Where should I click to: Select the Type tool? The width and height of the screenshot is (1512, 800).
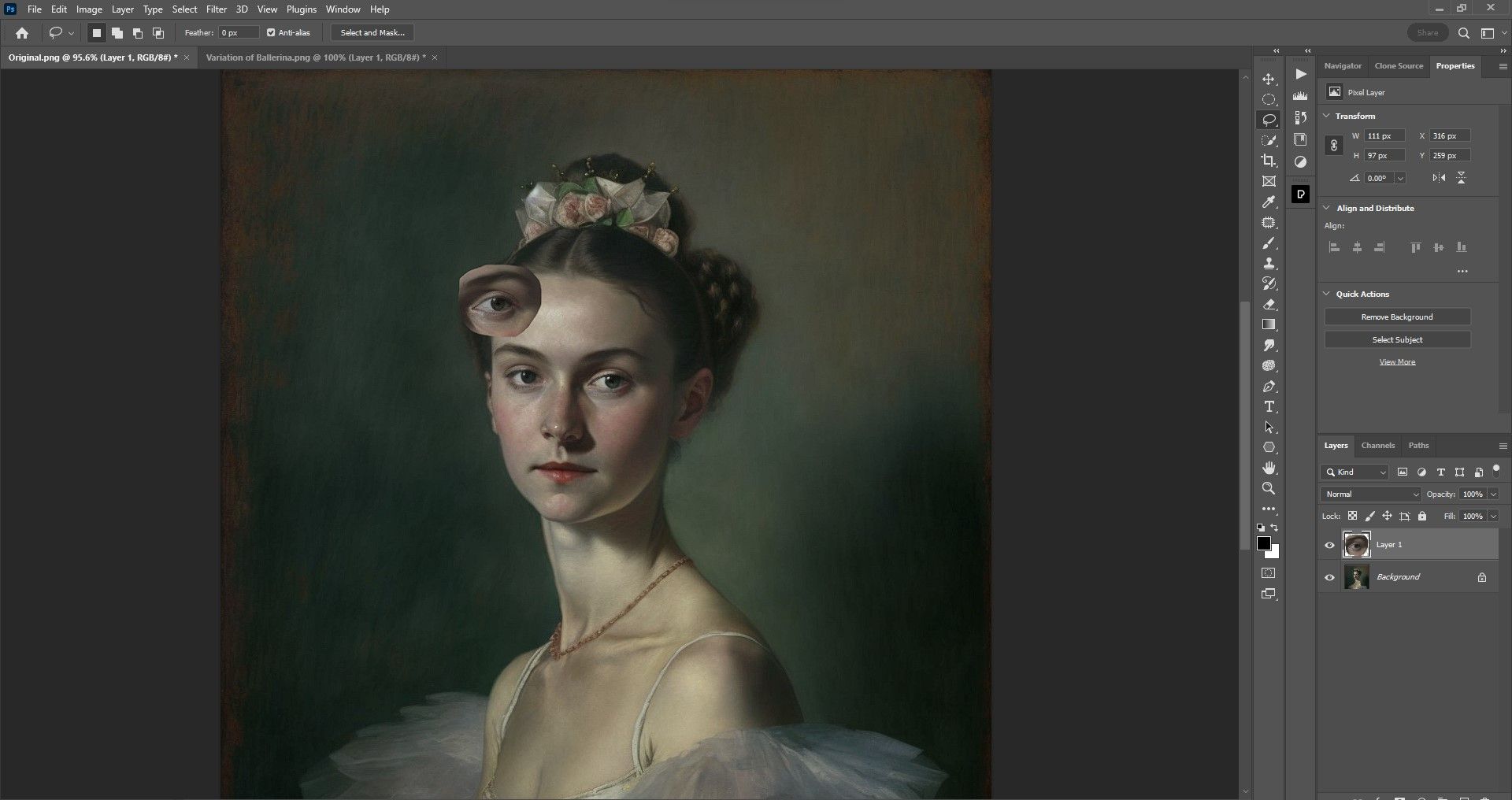[x=1269, y=407]
